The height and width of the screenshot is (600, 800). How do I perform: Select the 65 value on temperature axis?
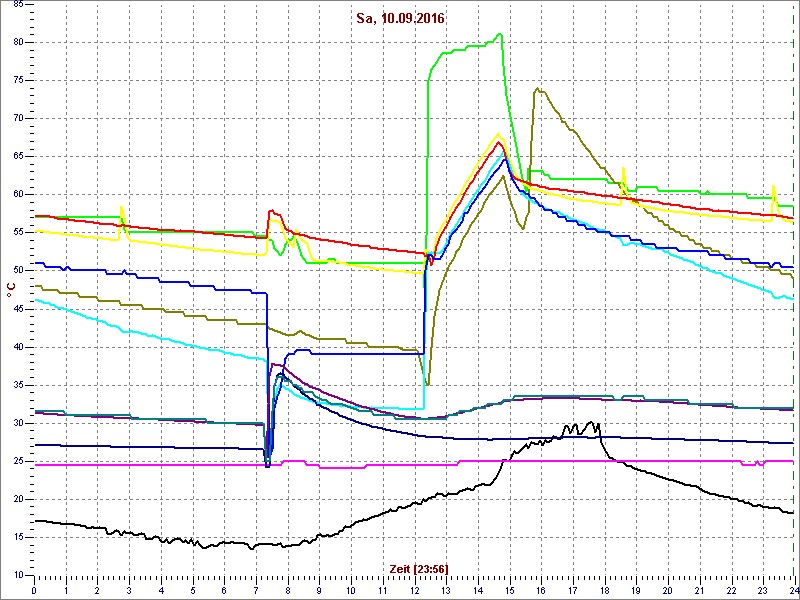click(x=18, y=157)
